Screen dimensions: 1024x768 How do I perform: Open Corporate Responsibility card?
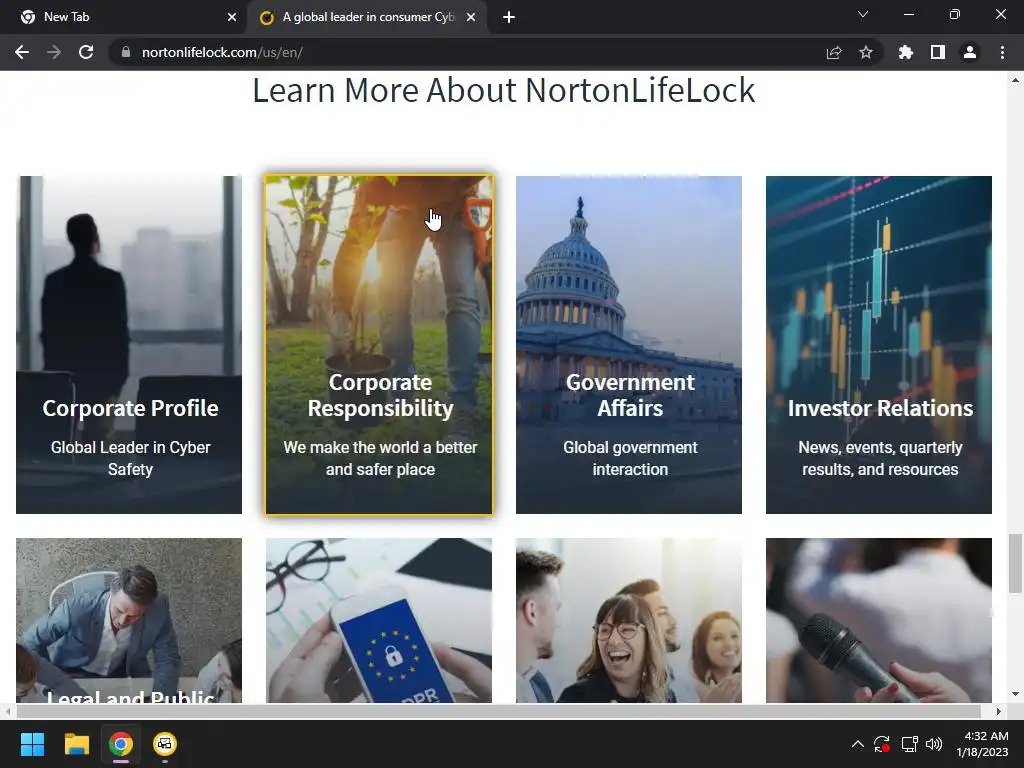(379, 345)
